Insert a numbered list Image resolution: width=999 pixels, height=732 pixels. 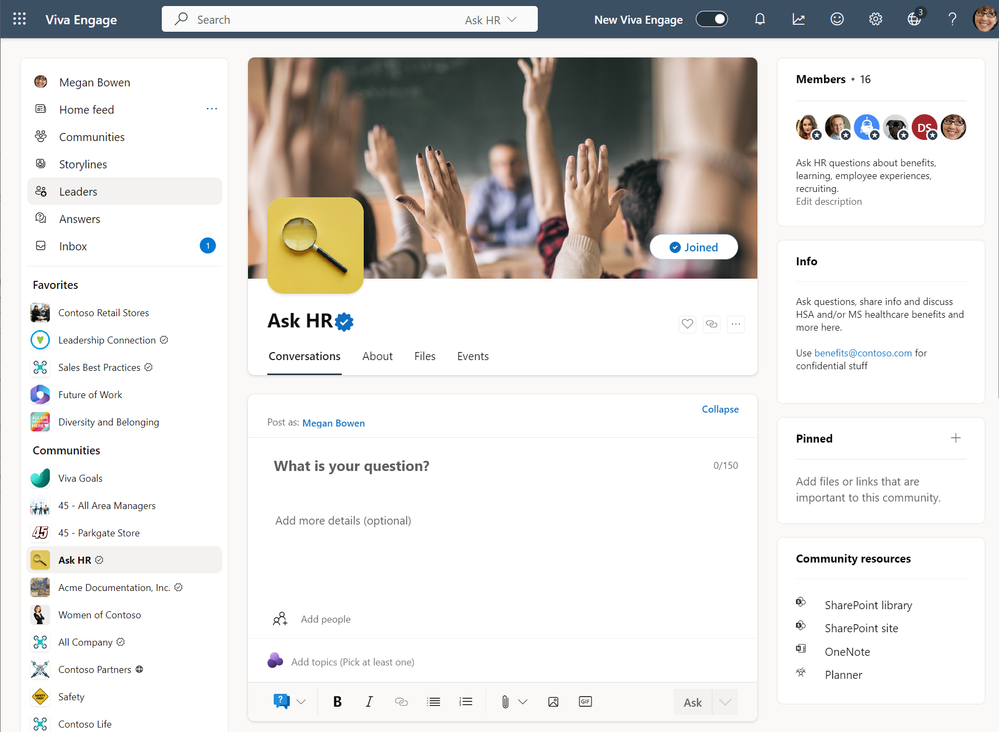466,701
